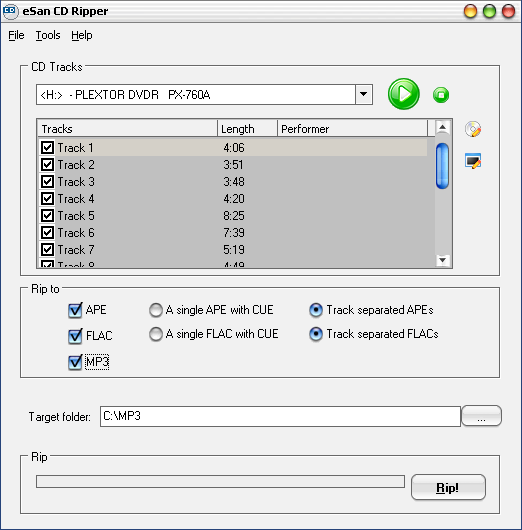This screenshot has height=530, width=522.
Task: Select A single FLAC with CUE
Action: click(156, 334)
